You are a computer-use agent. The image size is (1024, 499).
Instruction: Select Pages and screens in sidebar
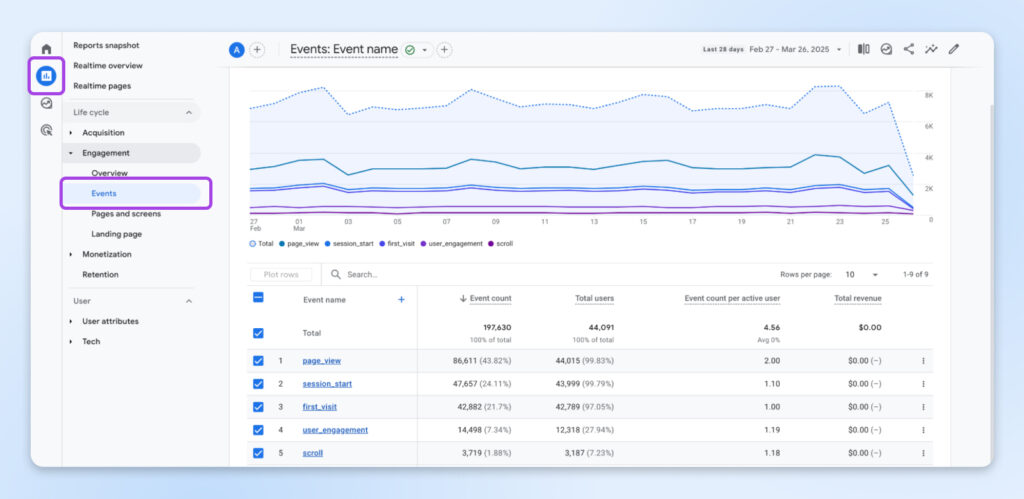point(126,214)
